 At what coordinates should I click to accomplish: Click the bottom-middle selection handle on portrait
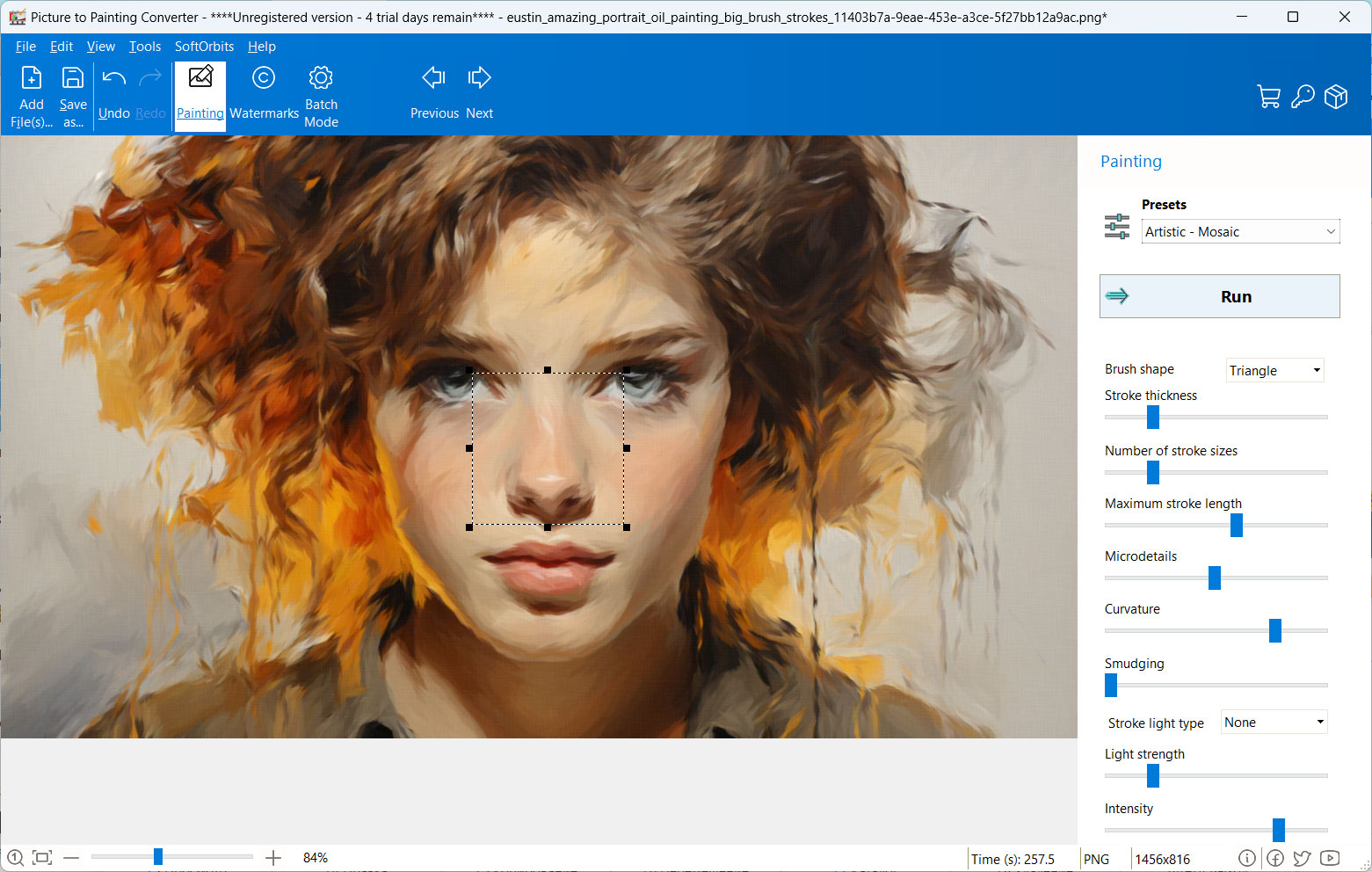tap(548, 527)
